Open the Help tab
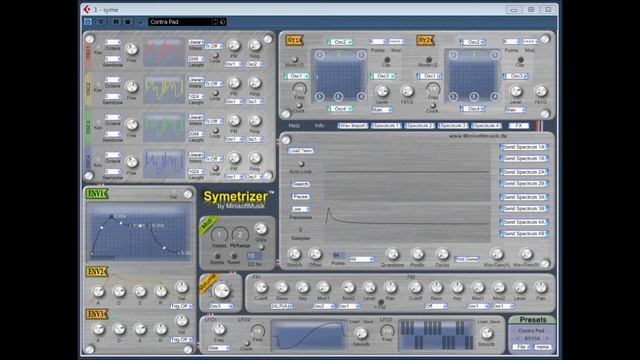640x360 pixels. click(x=294, y=126)
